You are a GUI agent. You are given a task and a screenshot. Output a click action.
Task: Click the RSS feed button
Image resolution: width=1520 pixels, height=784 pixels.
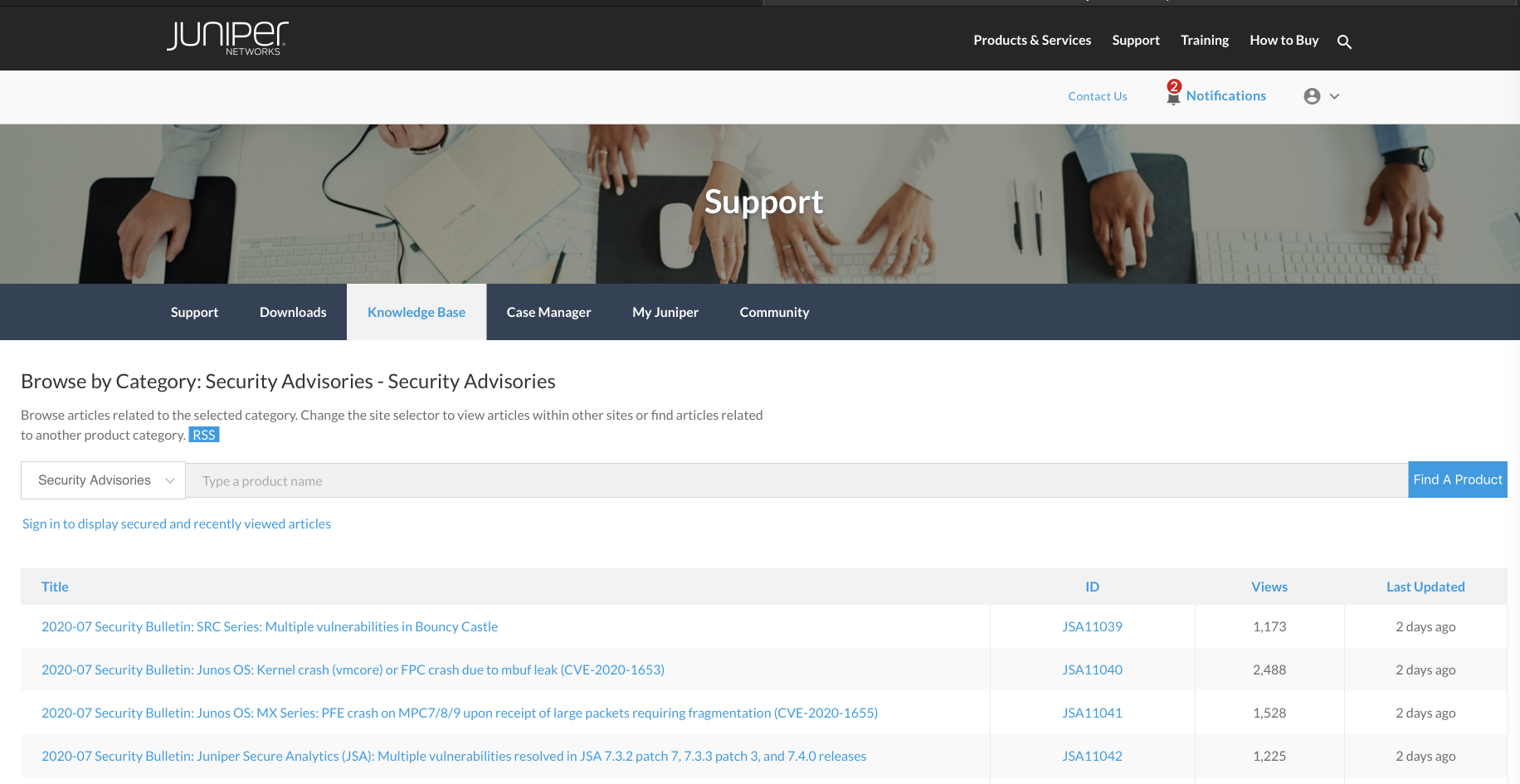tap(204, 435)
